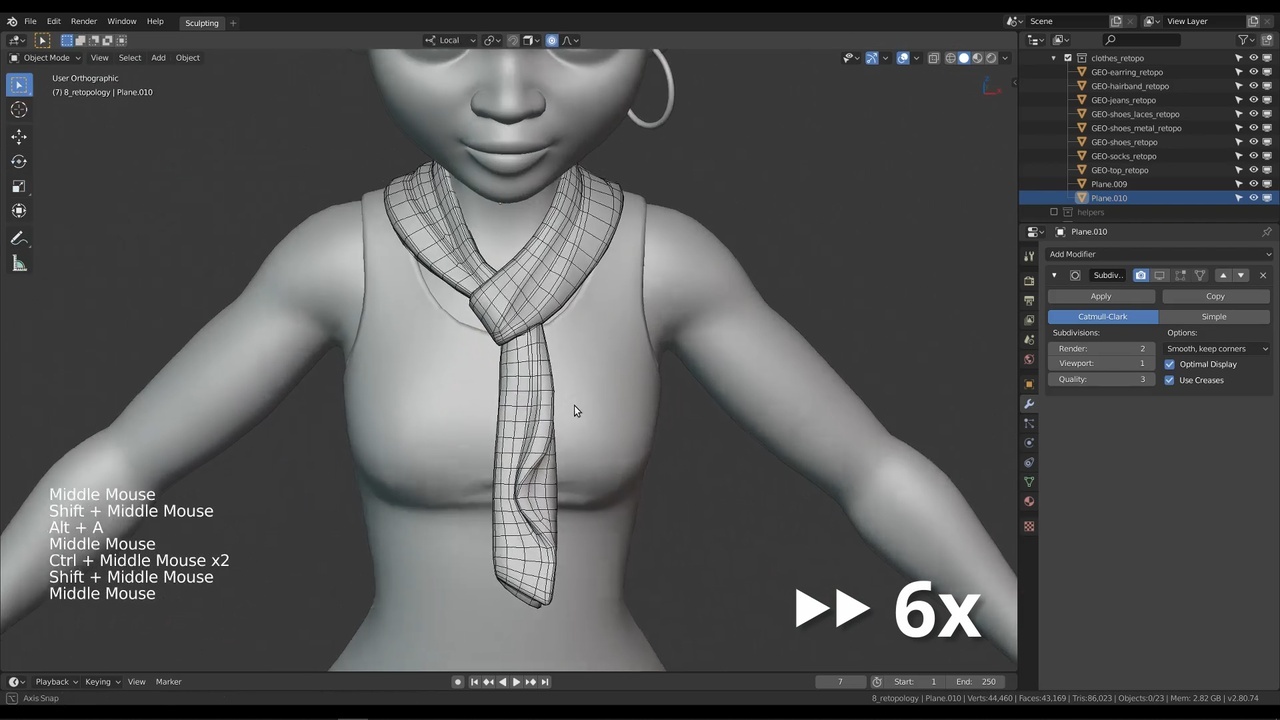Toggle the Optimal Display checkbox
Viewport: 1280px width, 720px height.
click(x=1169, y=364)
